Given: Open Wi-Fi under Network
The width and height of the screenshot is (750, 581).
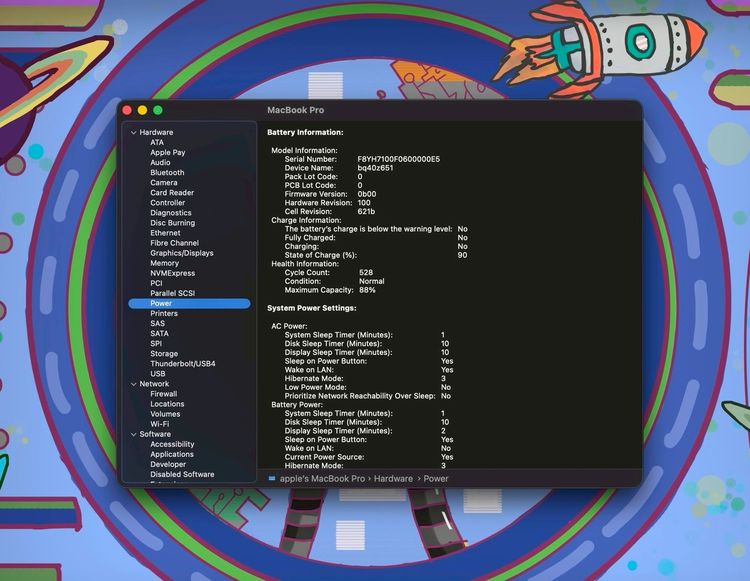Looking at the screenshot, I should [159, 424].
